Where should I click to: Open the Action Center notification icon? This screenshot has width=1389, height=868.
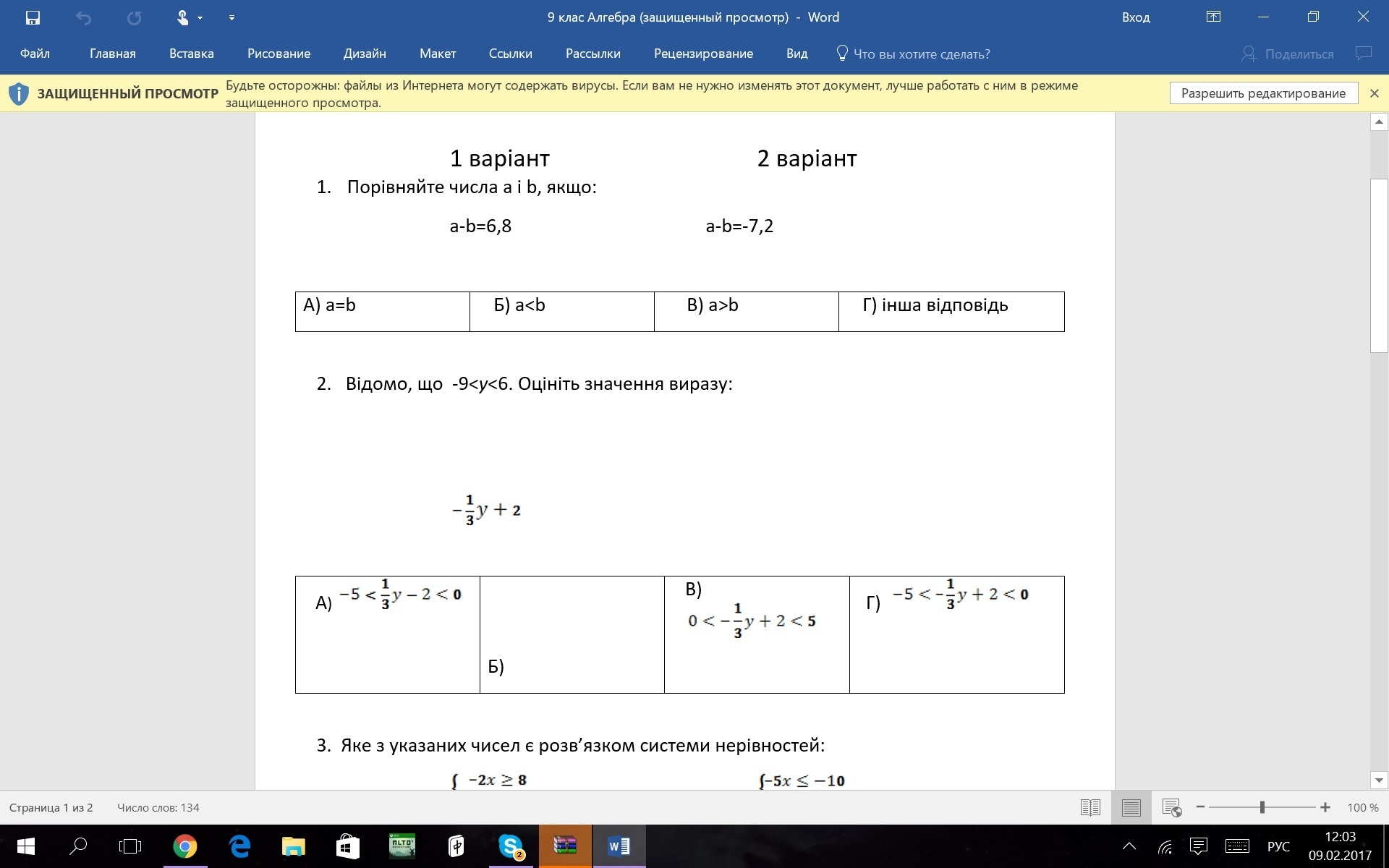[1199, 846]
